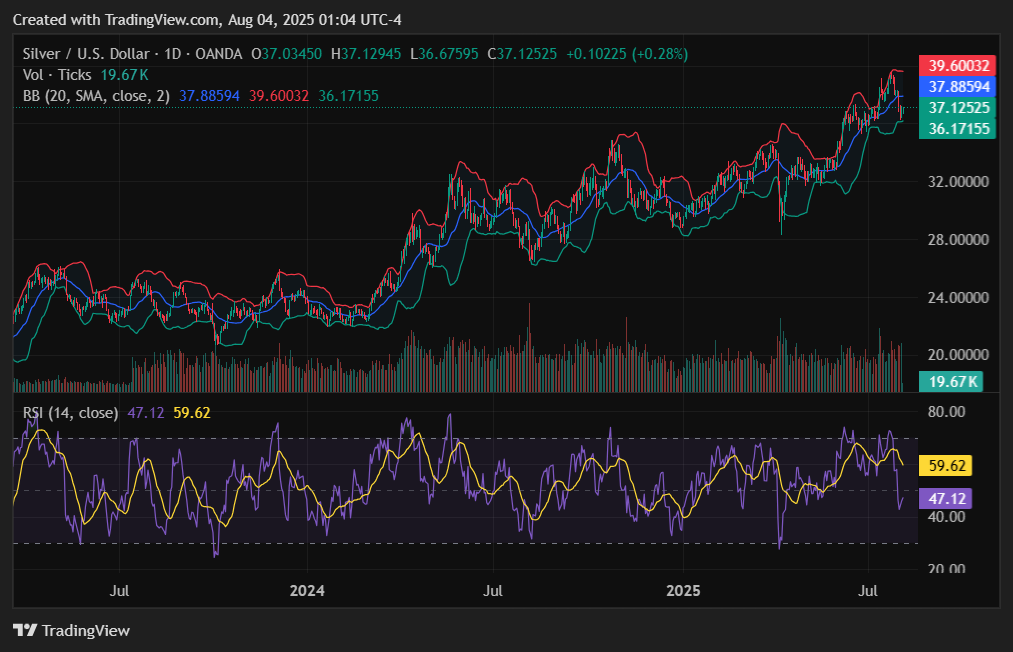Click the green 36.17155 value in BB legend
The width and height of the screenshot is (1013, 652).
[348, 96]
